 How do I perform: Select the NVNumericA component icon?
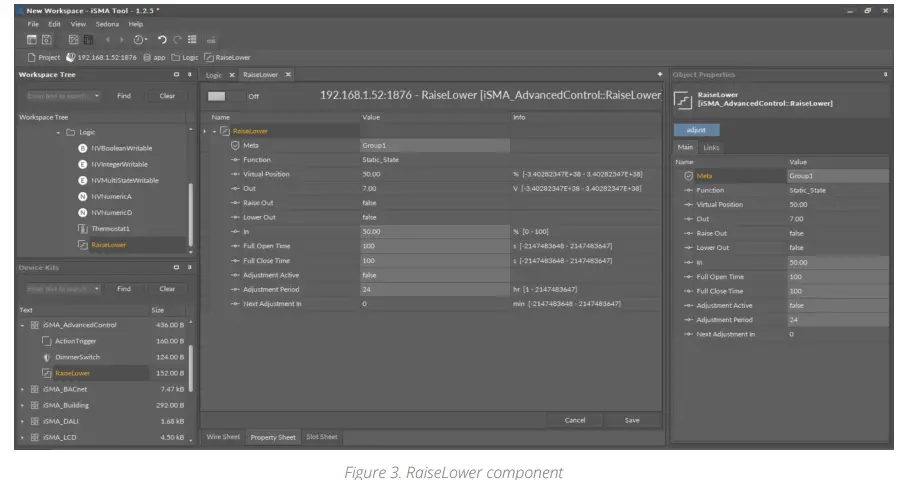(82, 196)
